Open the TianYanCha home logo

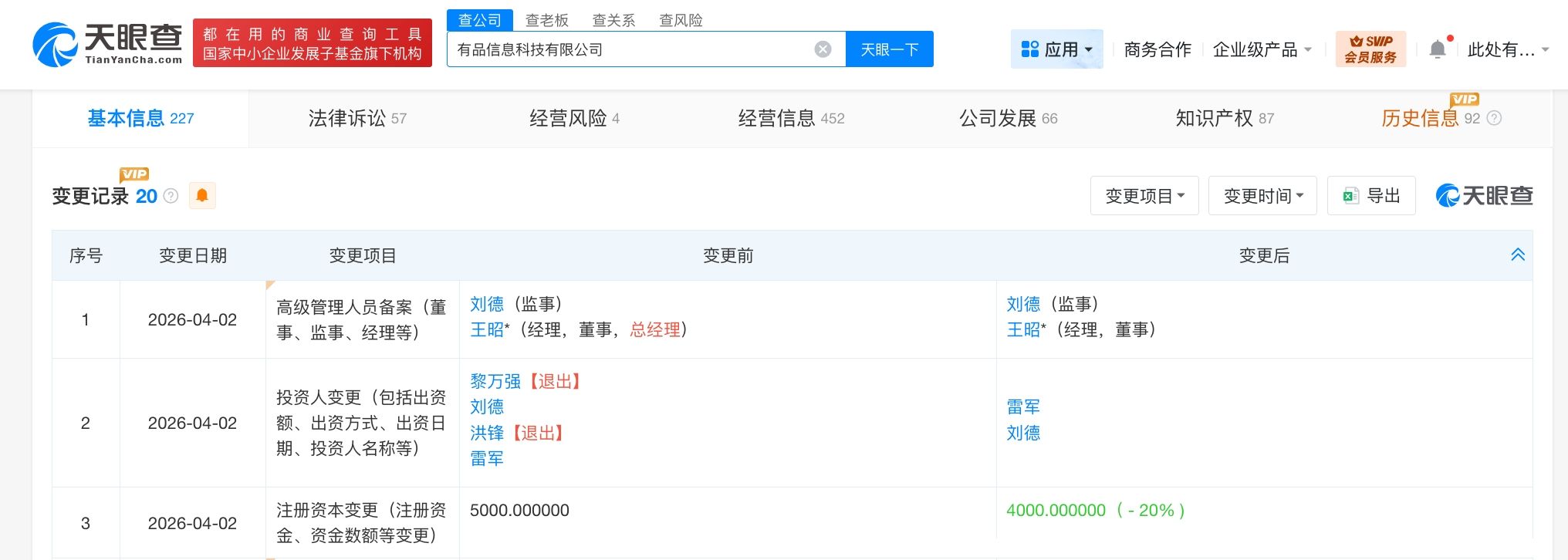tap(107, 44)
